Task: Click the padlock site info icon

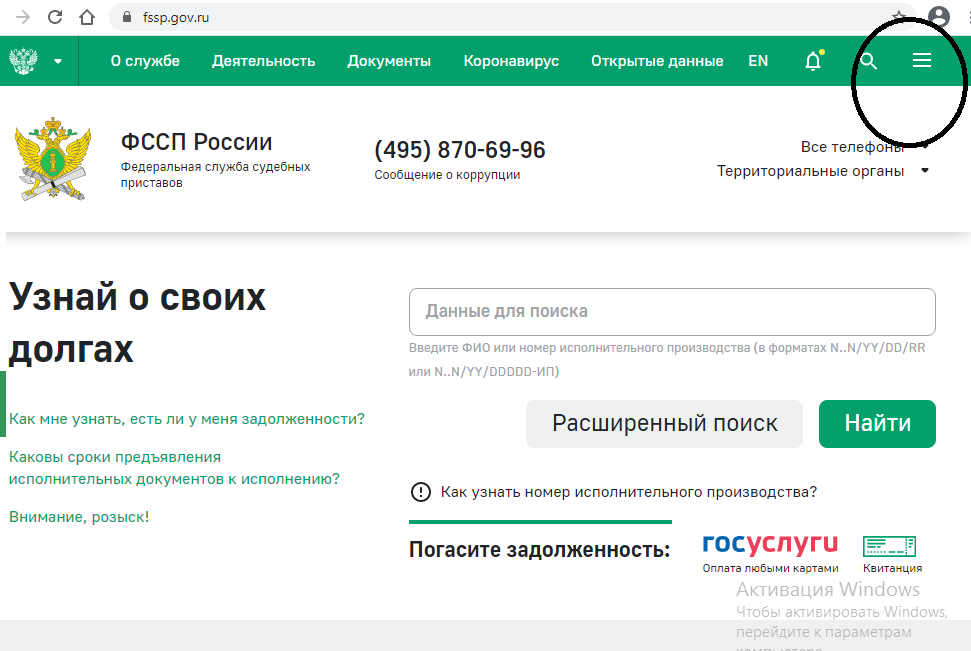Action: (127, 17)
